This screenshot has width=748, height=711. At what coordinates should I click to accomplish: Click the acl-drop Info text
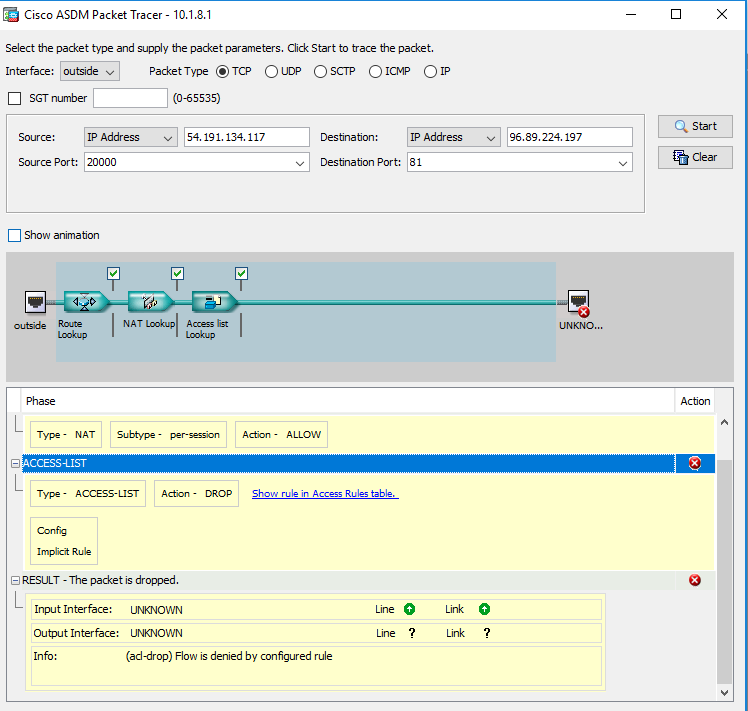[x=229, y=657]
